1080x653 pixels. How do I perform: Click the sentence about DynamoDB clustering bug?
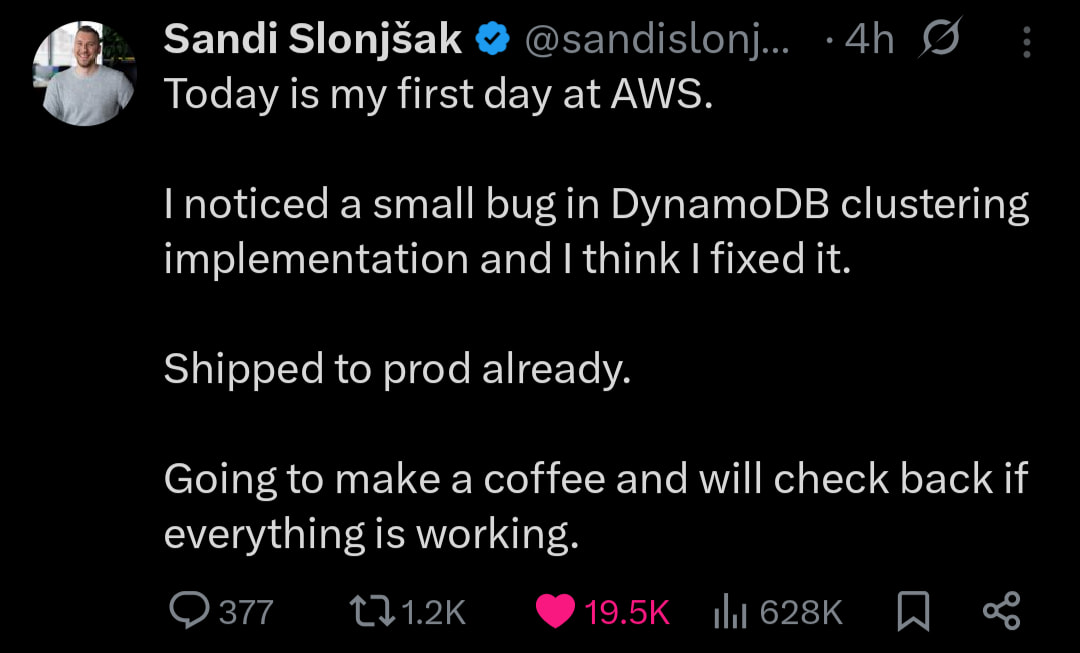tap(596, 231)
